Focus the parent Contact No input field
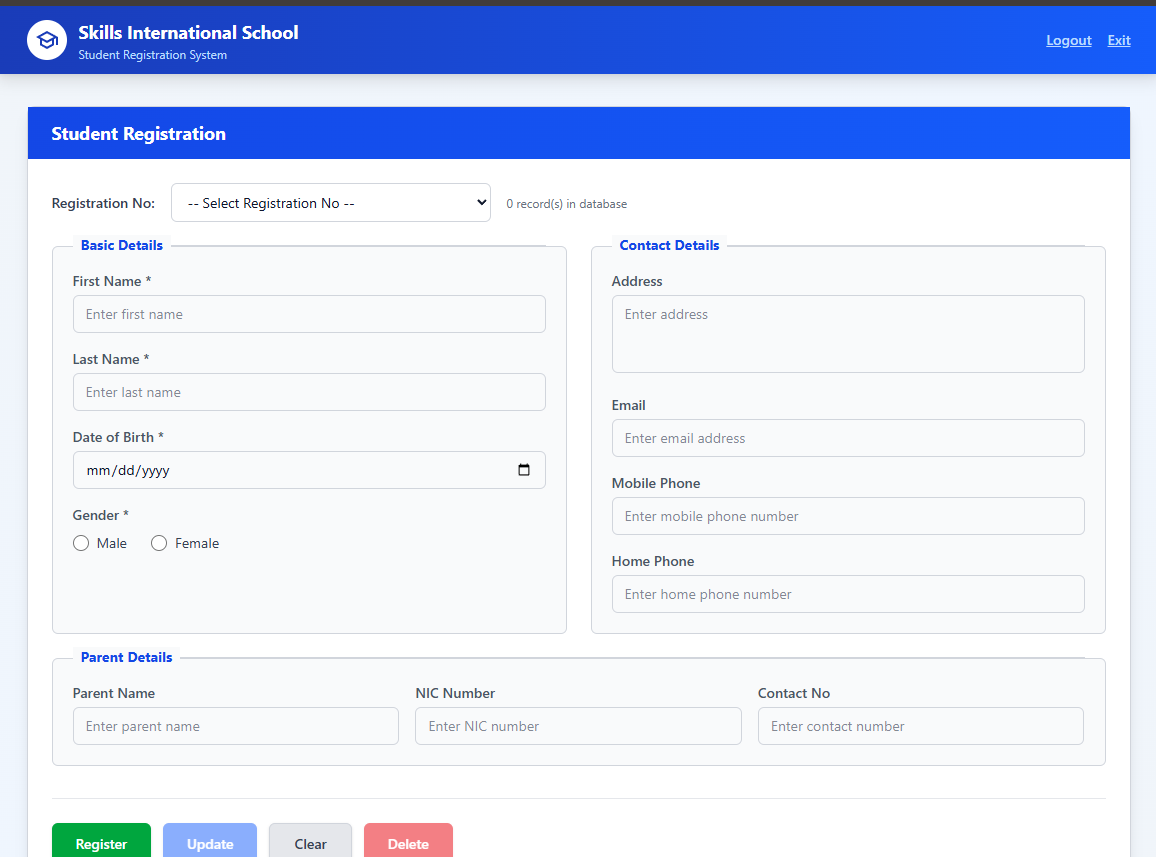The image size is (1156, 857). pos(921,726)
